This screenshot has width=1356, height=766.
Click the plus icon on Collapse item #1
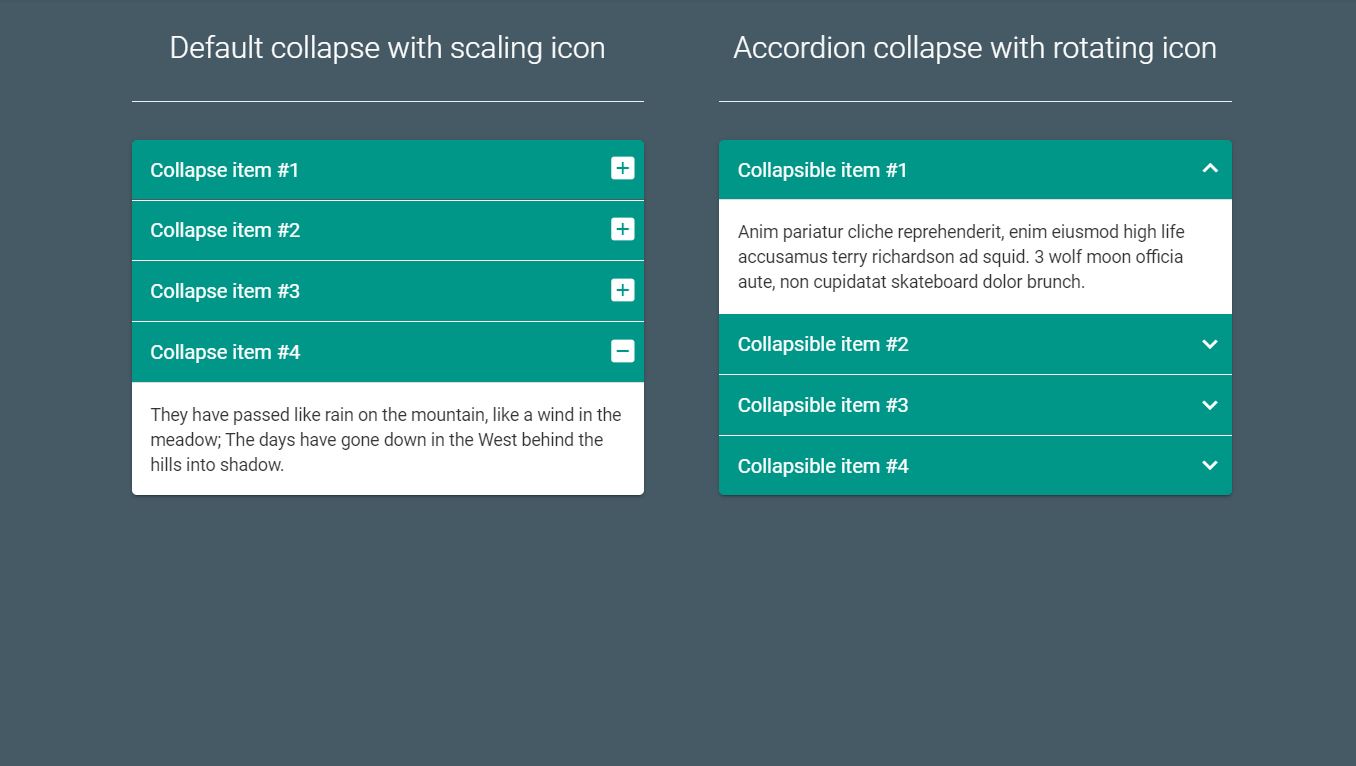[622, 168]
